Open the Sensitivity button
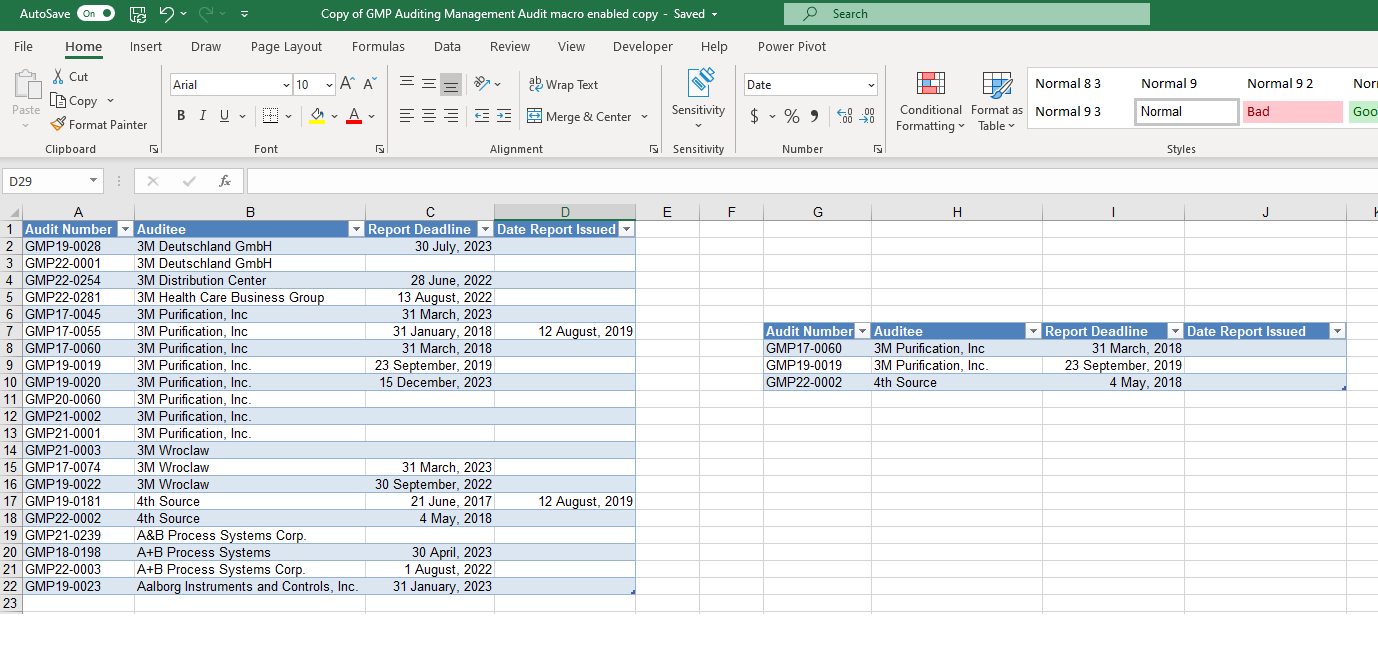This screenshot has height=648, width=1378. 698,97
